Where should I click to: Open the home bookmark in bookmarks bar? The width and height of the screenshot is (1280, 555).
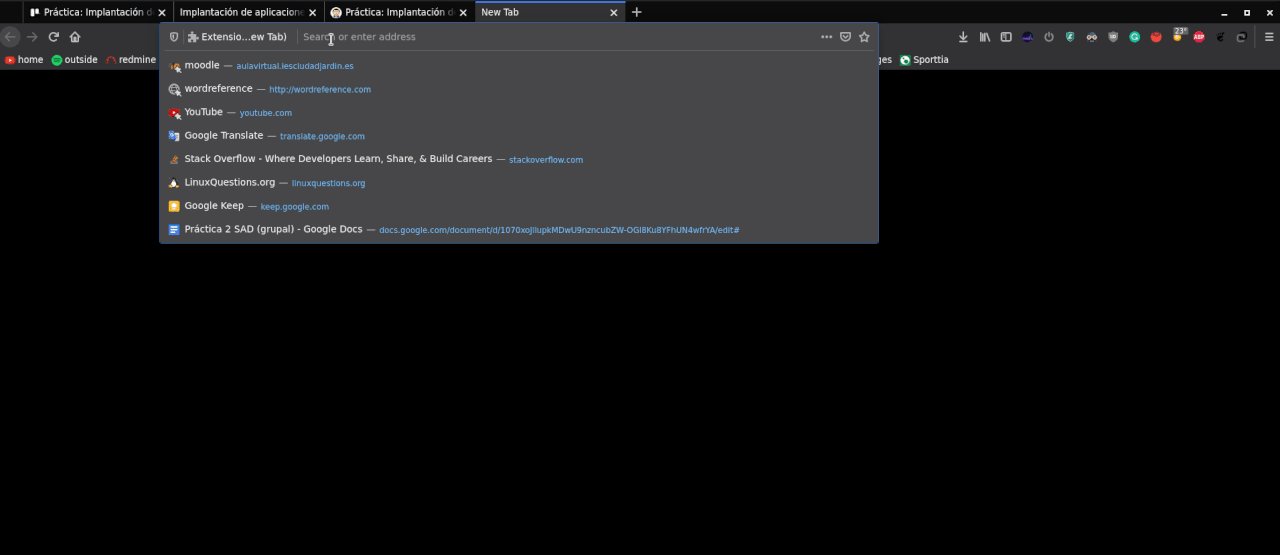point(24,60)
